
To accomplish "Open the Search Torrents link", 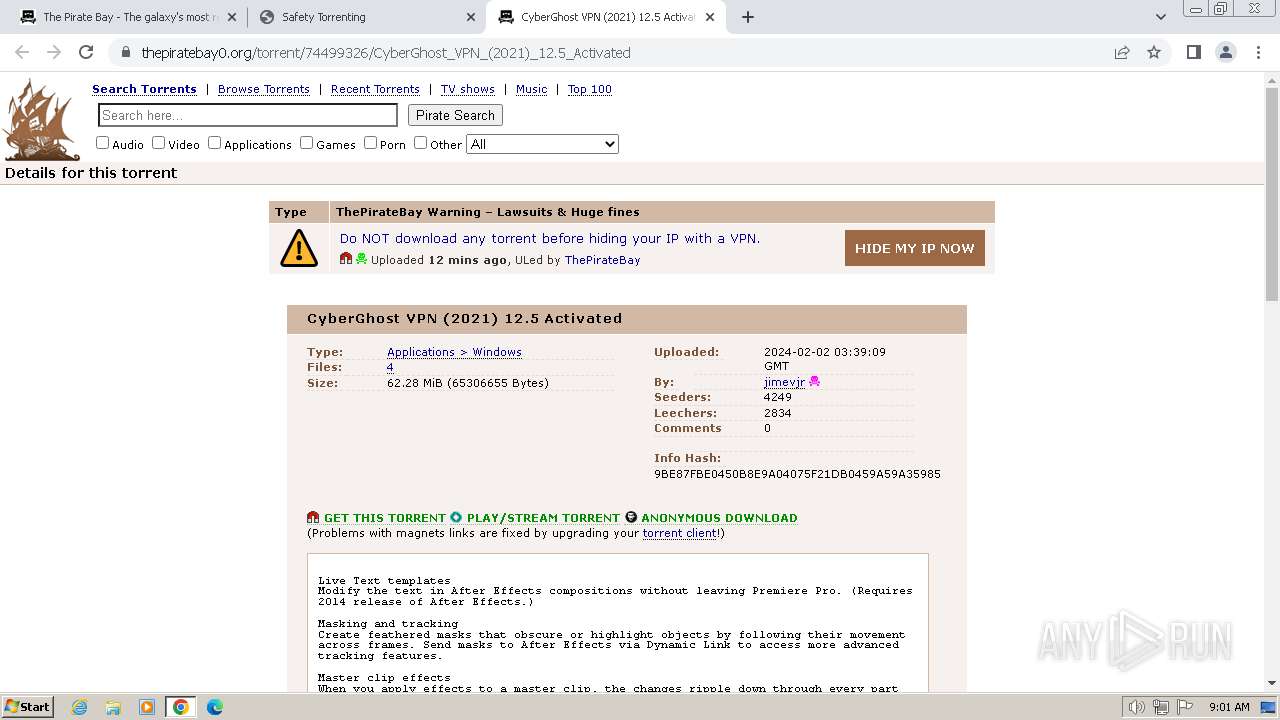I will pos(144,89).
